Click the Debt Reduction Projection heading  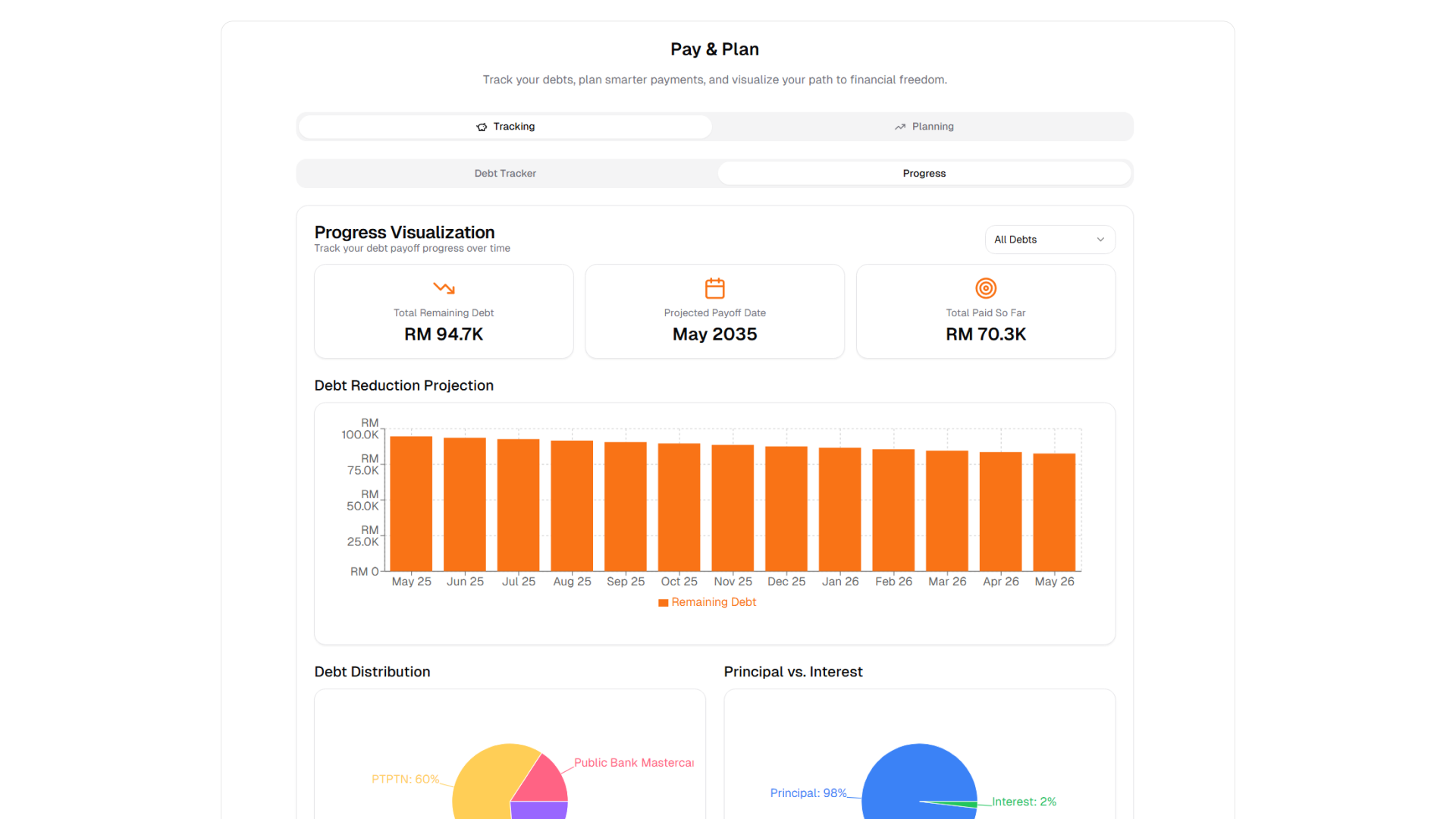coord(404,385)
